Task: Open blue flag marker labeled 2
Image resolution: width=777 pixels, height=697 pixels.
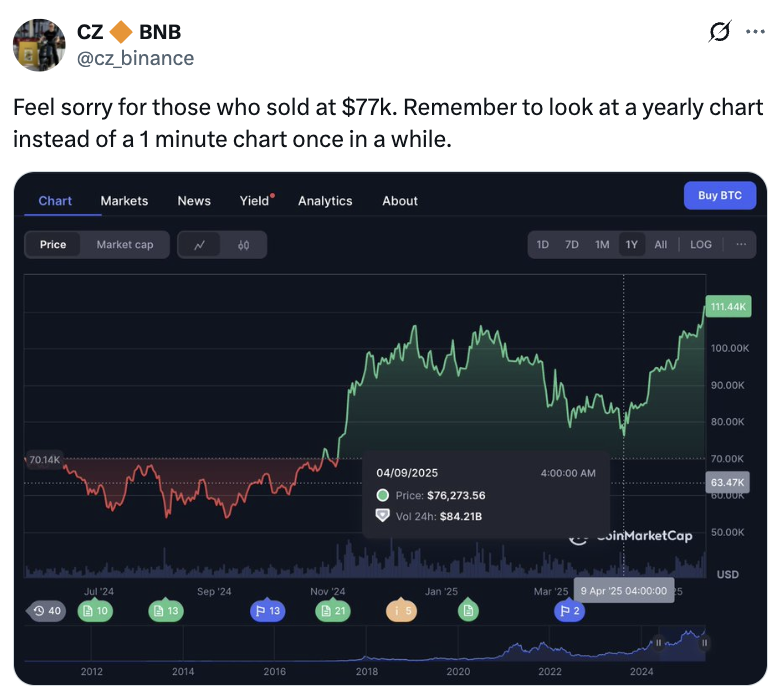Action: pos(569,611)
